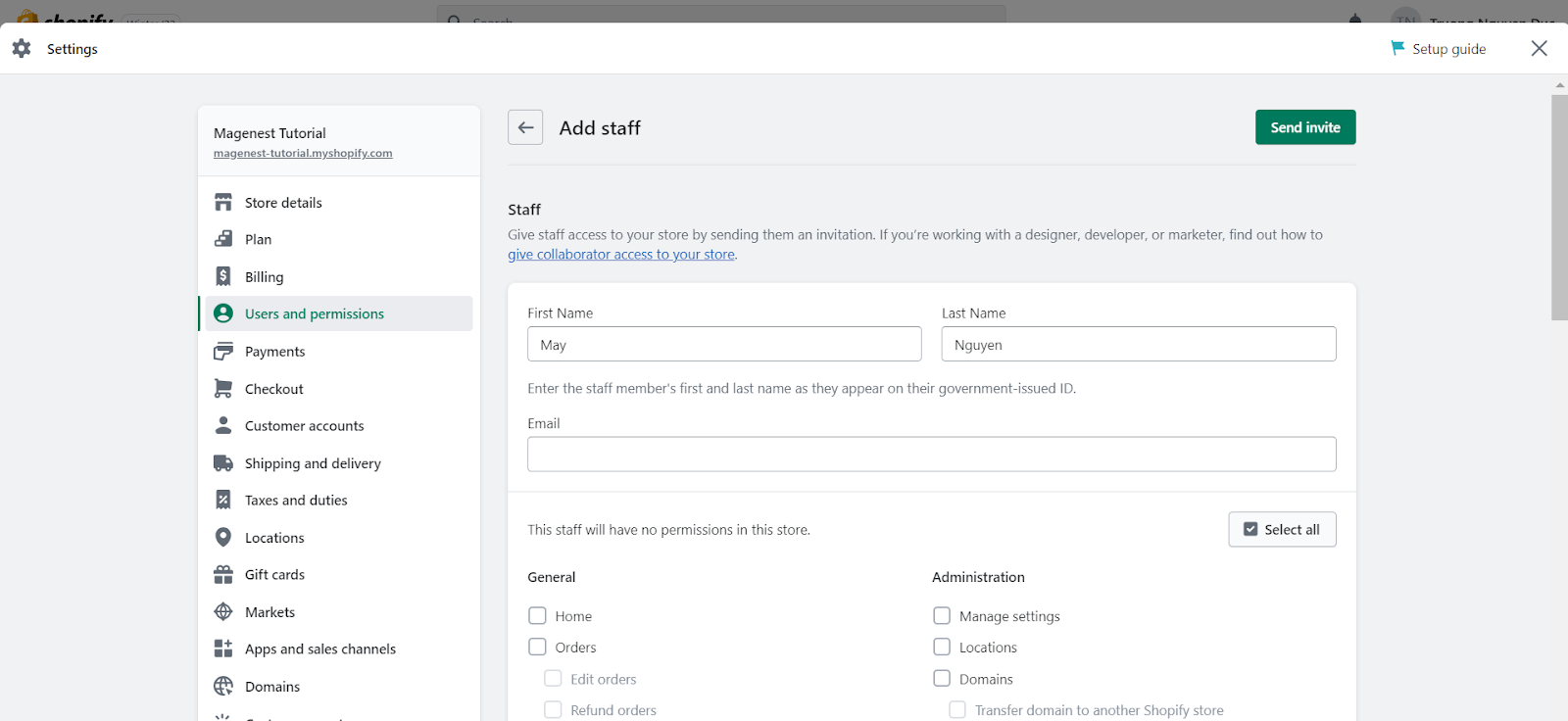Click the Checkout cart icon
This screenshot has width=1568, height=721.
[x=223, y=389]
